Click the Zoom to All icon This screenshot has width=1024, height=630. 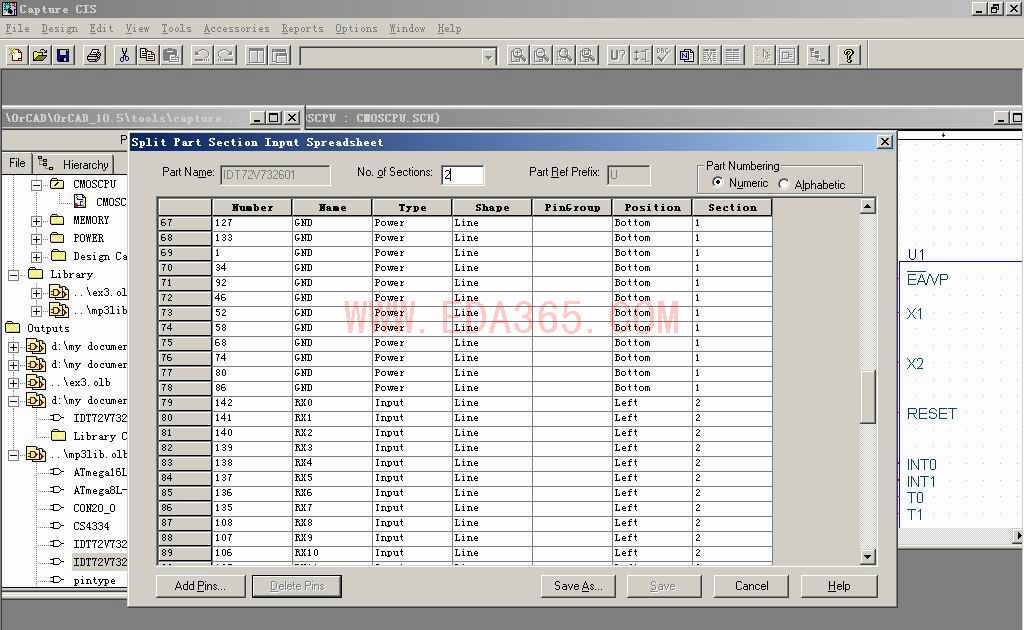point(588,55)
